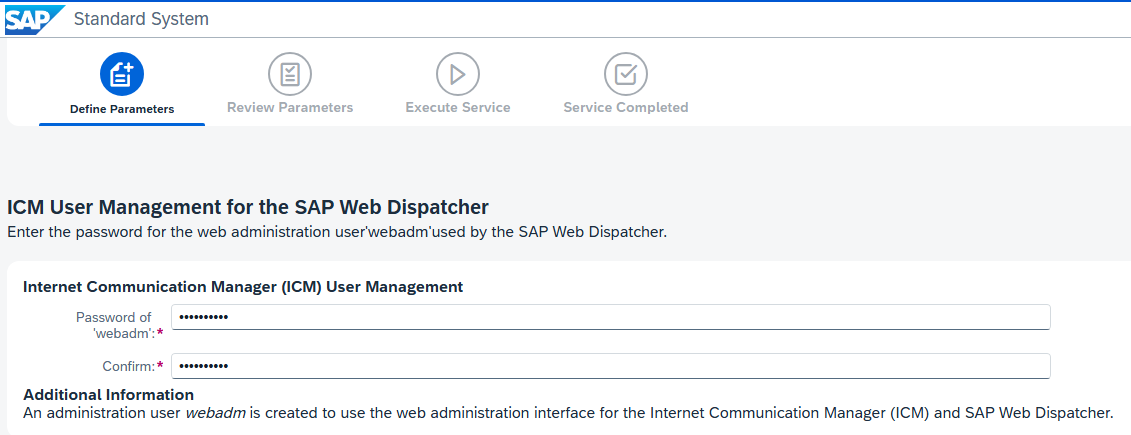Click the Internet Communication Manager (ICM) User Management section title
1131x435 pixels.
tap(243, 287)
